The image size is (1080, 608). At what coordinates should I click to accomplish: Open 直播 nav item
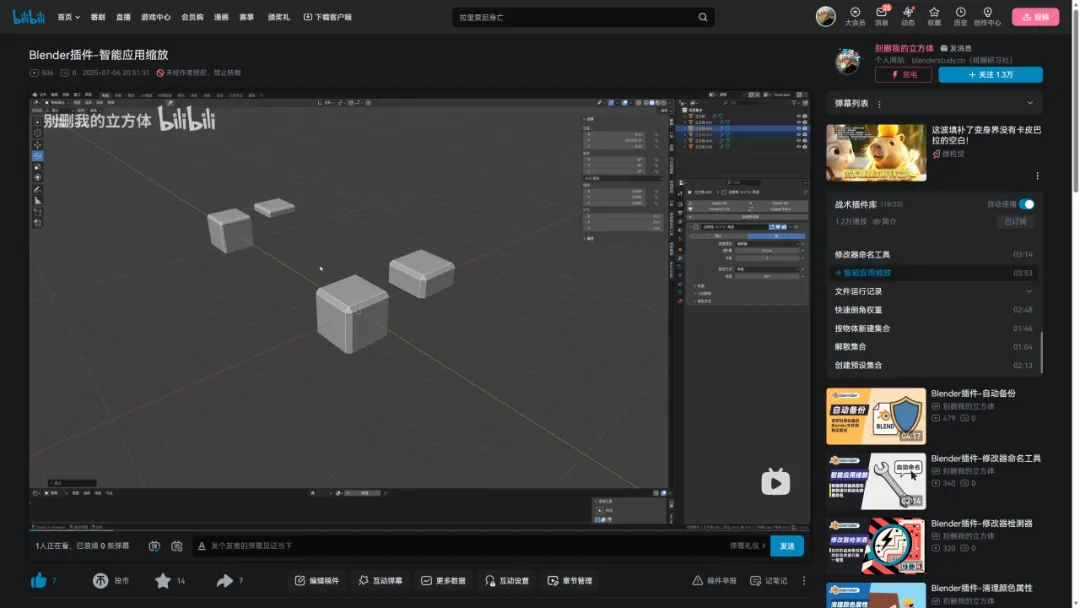[123, 17]
